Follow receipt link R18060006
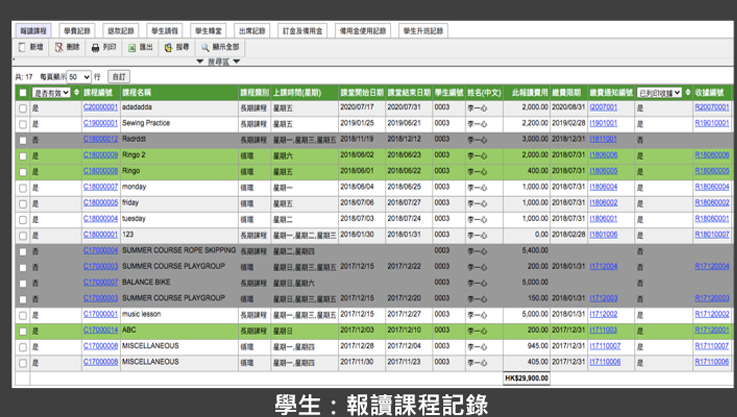The image size is (737, 417). (712, 155)
